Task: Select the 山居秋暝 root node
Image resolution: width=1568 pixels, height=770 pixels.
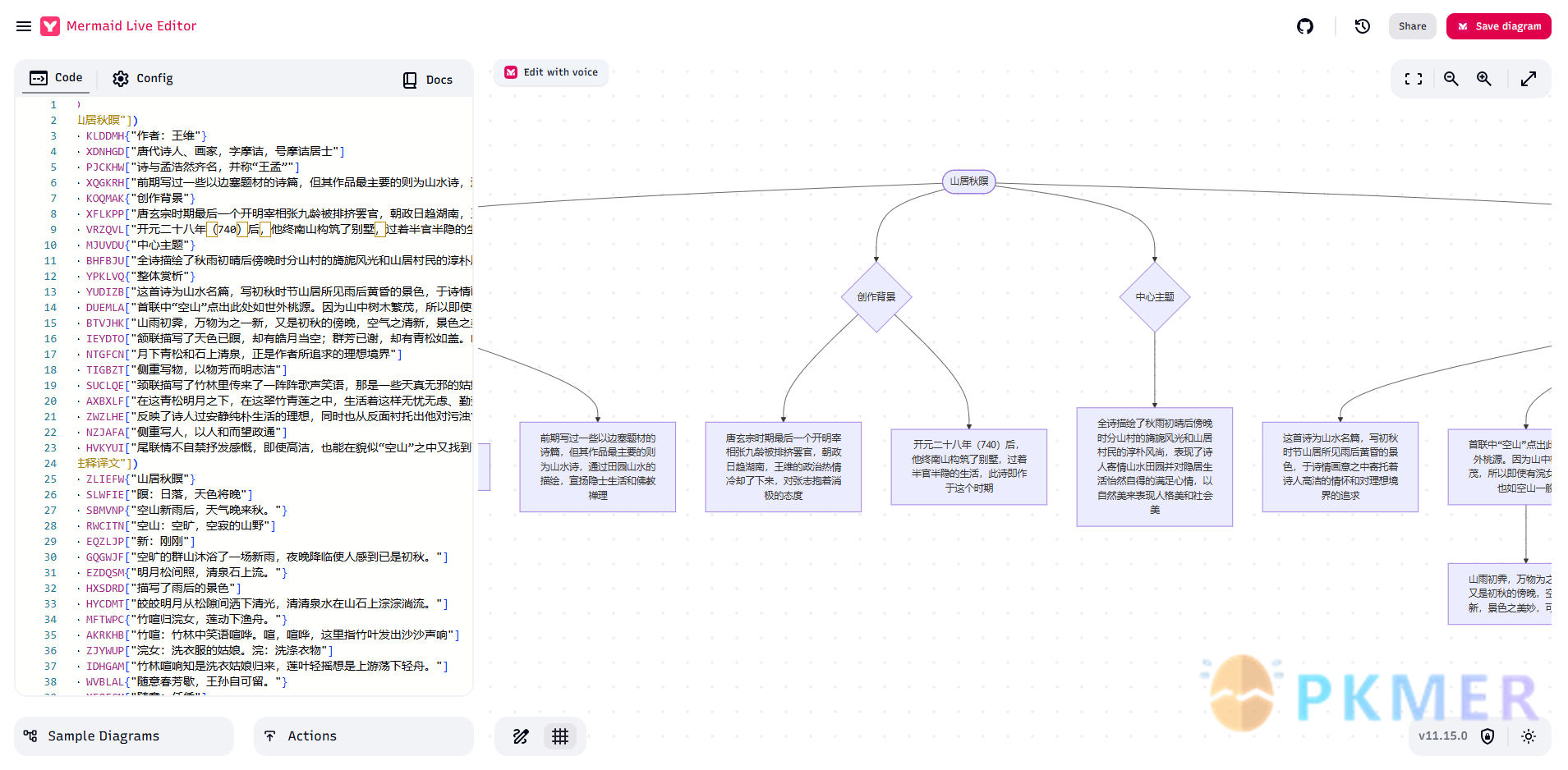Action: [969, 181]
